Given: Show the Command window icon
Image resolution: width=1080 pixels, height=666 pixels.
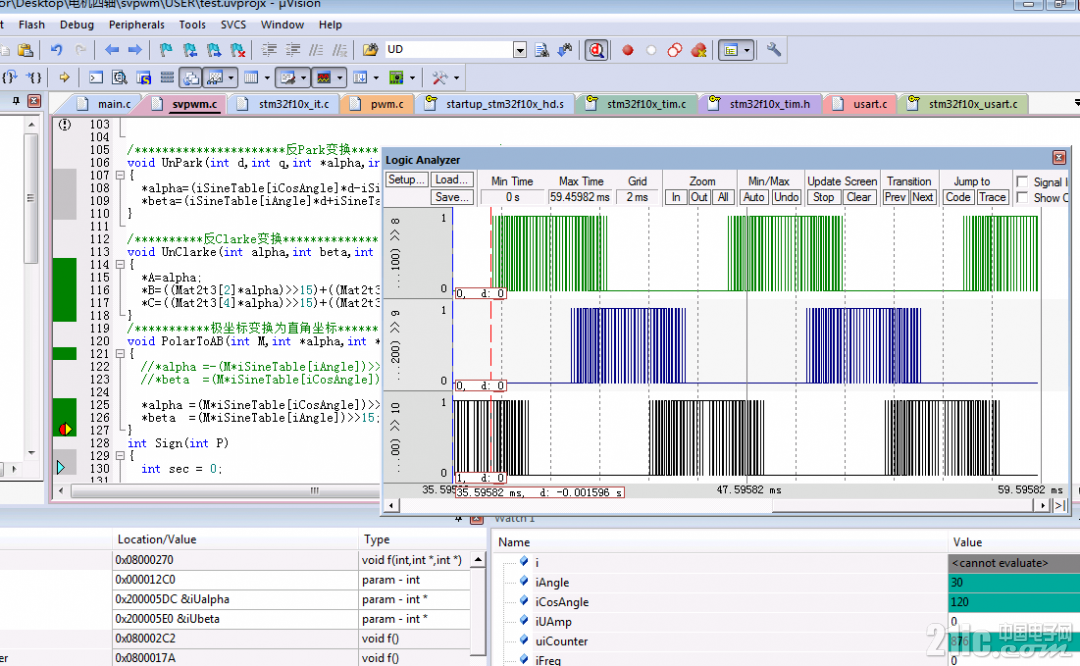Looking at the screenshot, I should tap(96, 77).
